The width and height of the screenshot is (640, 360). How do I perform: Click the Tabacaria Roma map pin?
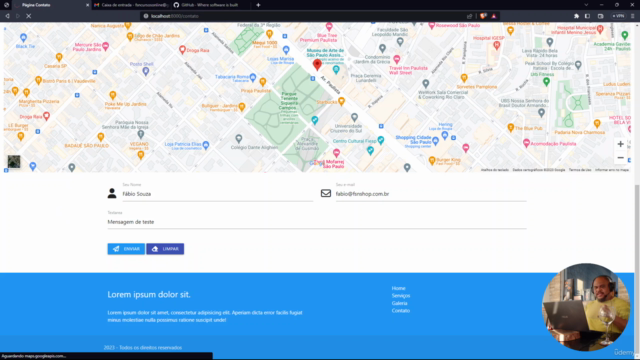[x=253, y=77]
